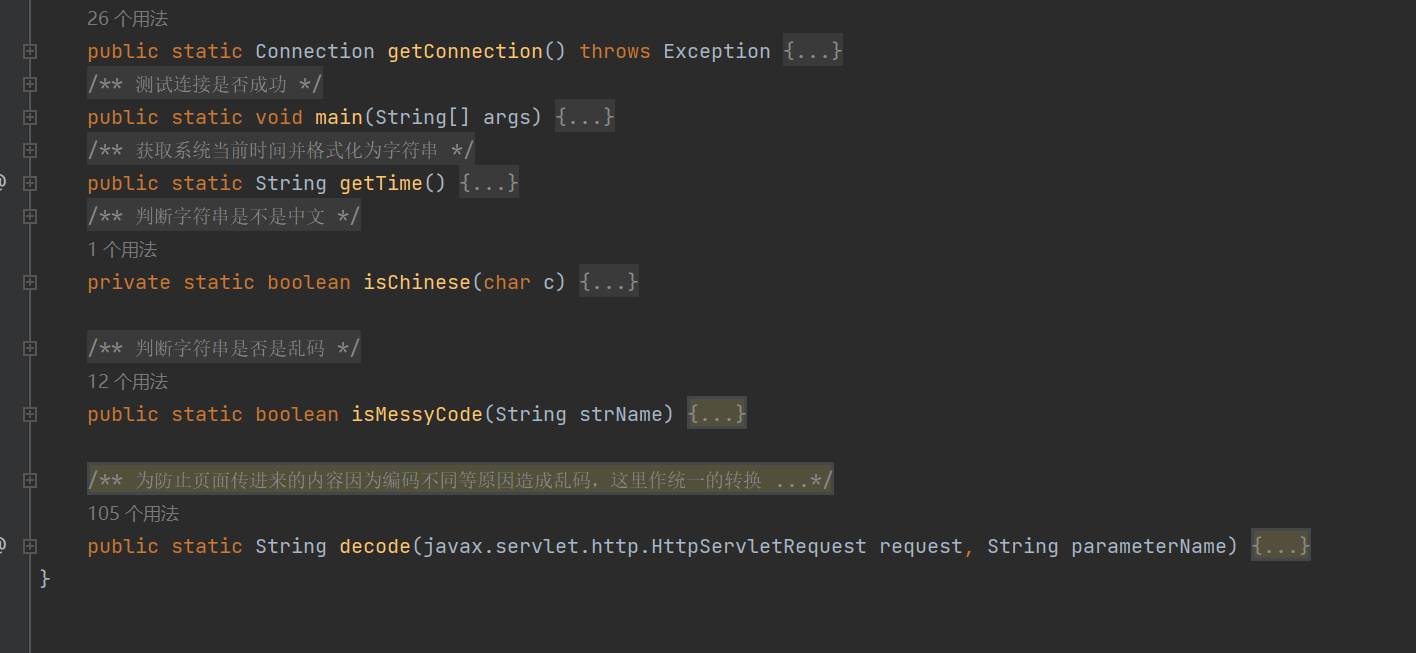Click gutter fold icon beside decode method

point(30,546)
